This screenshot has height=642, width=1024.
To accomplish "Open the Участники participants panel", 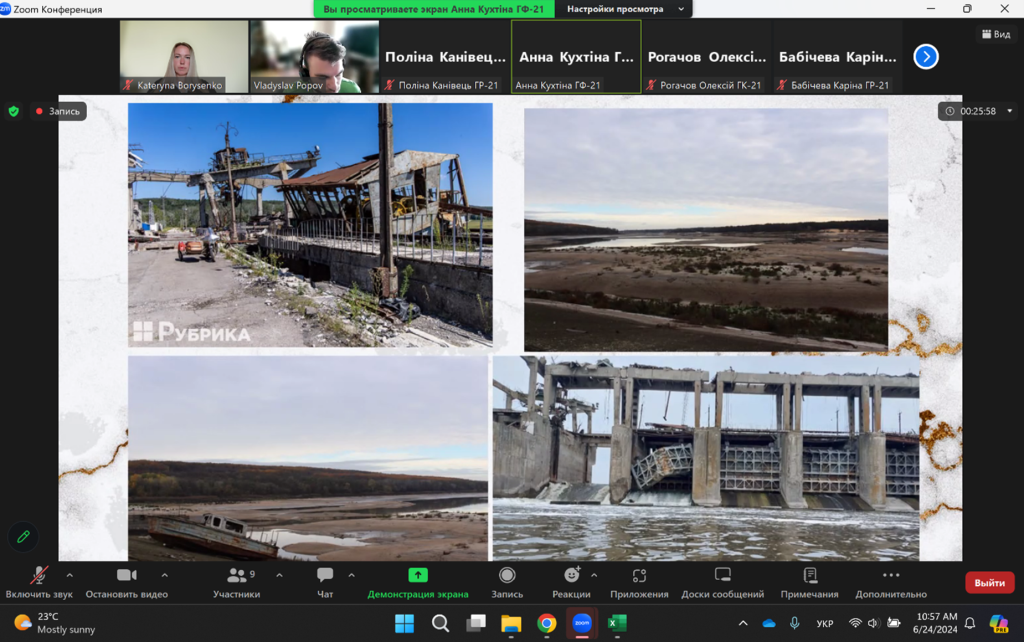I will click(236, 582).
